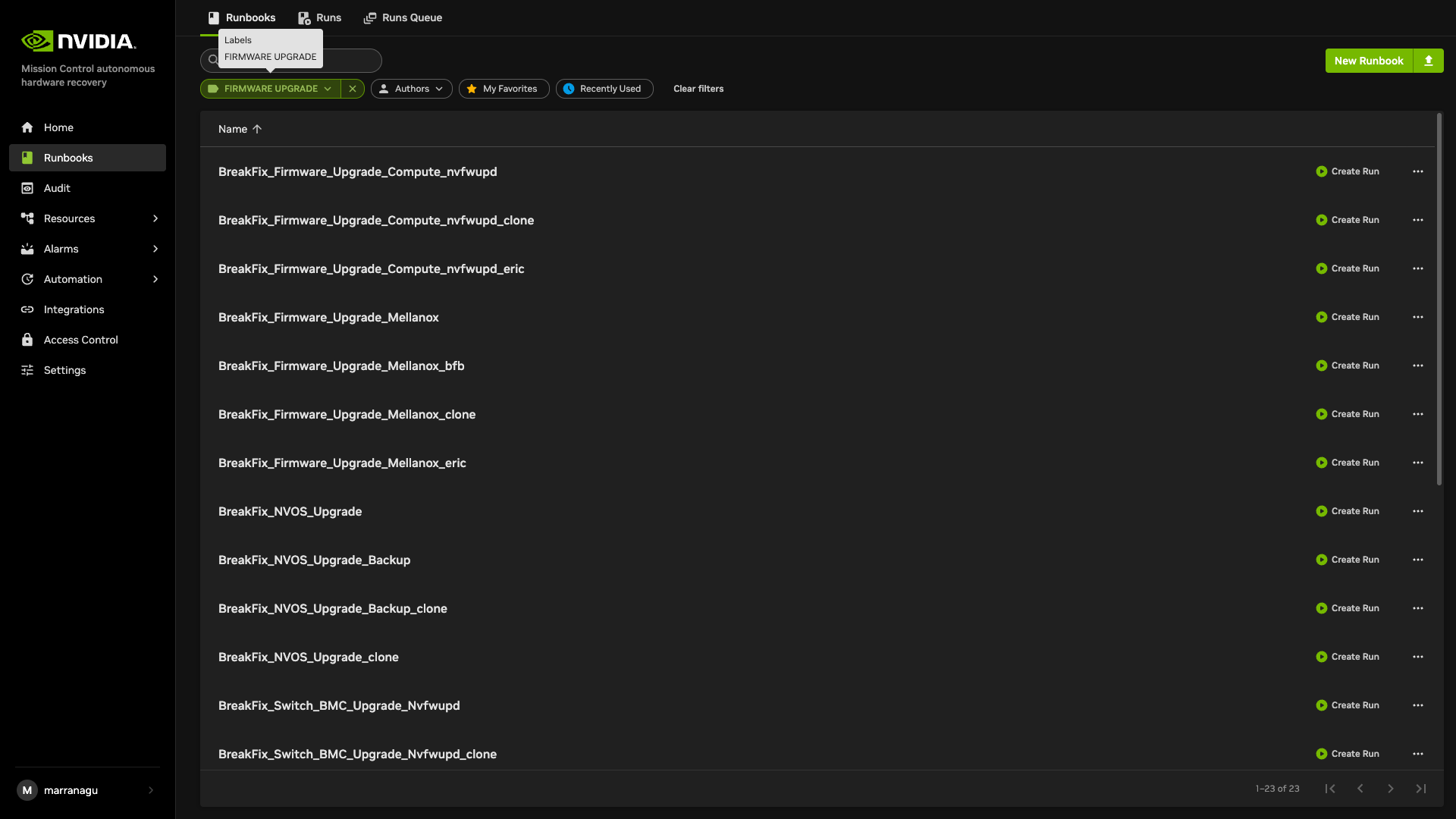
Task: Create Run for BreakFix_Firmware_Upgrade_Mellanox_bfb
Action: point(1348,366)
